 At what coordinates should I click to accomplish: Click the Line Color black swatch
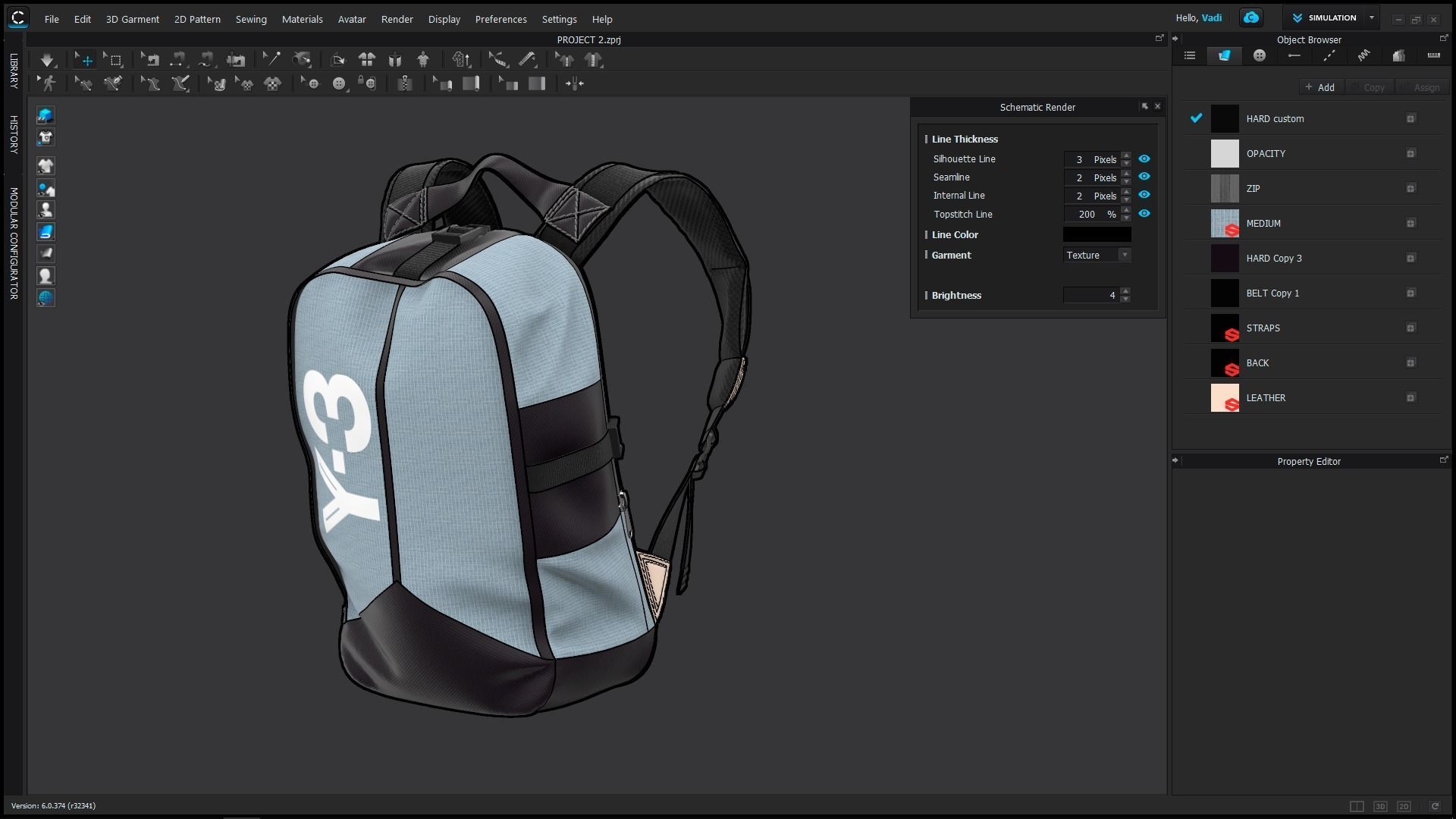[x=1097, y=235]
